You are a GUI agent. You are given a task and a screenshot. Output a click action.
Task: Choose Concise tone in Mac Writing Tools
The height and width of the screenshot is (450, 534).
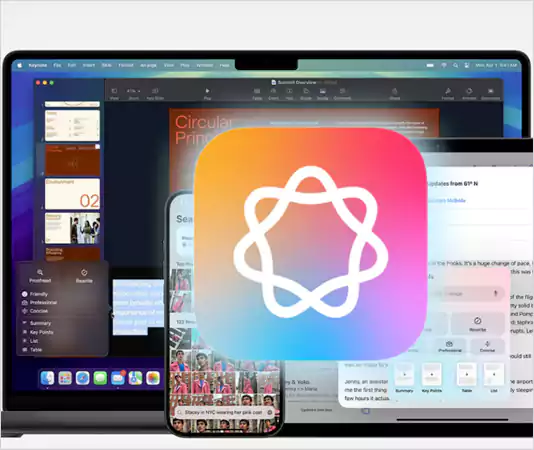pos(35,311)
